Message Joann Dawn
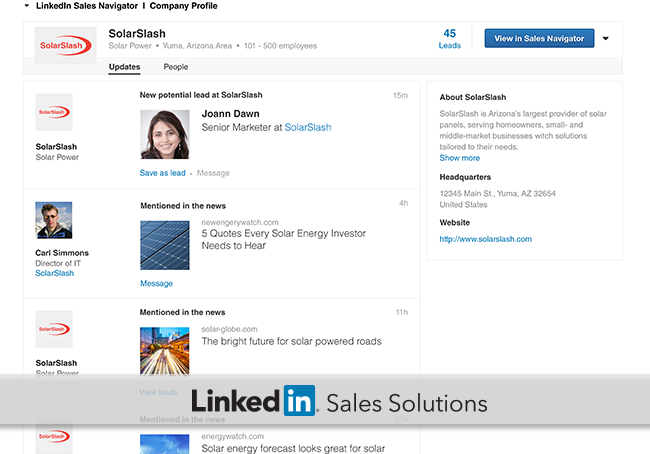 coord(213,173)
